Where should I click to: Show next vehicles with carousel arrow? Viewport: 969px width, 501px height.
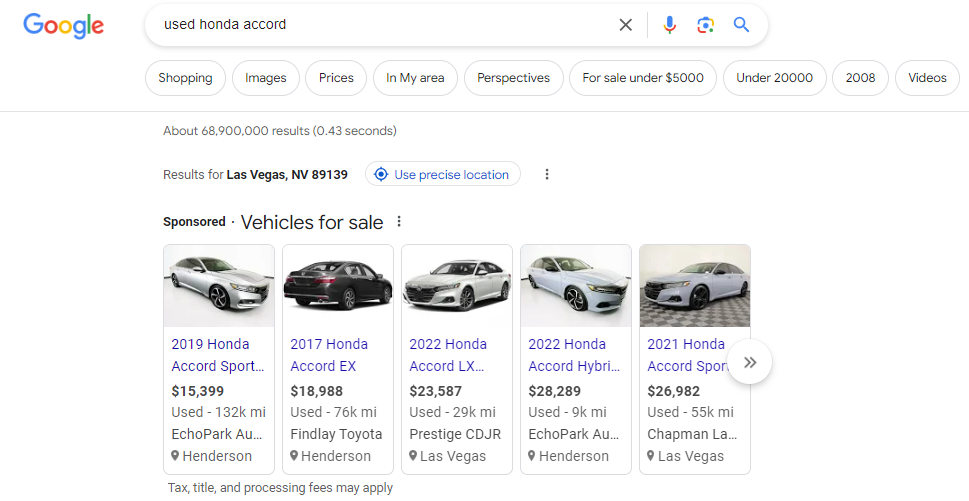tap(750, 362)
